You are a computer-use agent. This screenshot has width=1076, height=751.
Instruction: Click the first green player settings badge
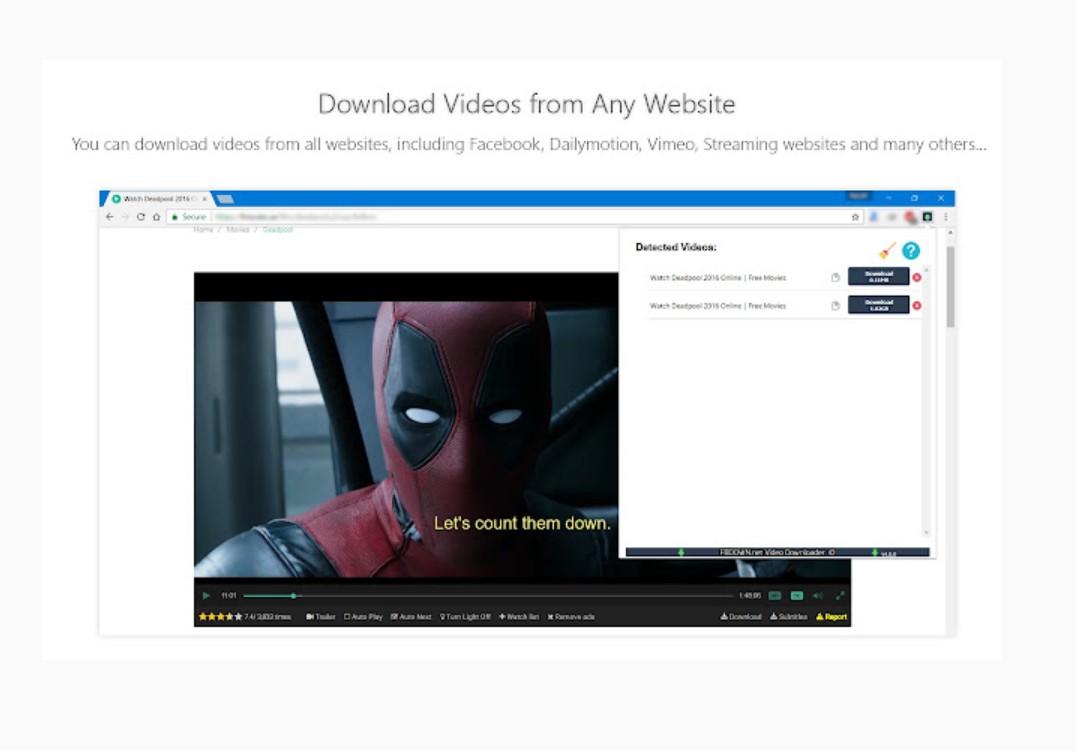pos(775,596)
